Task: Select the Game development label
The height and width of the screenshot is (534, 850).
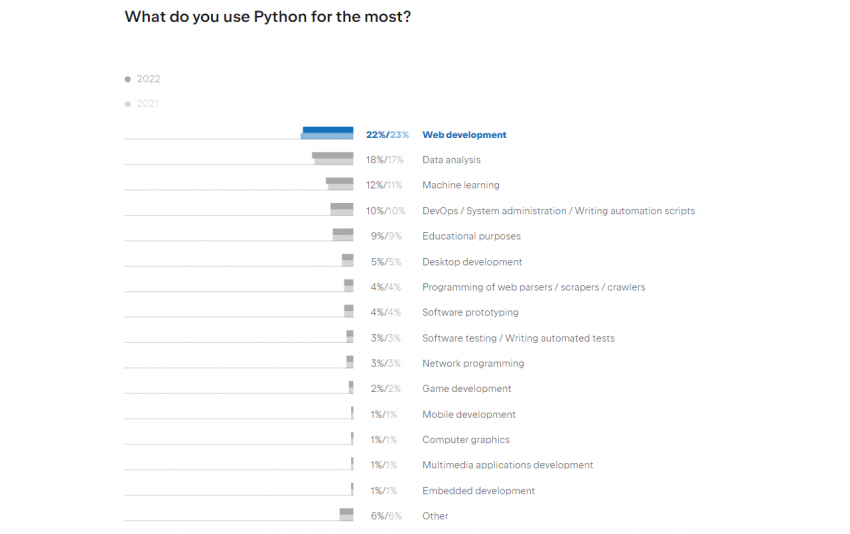Action: (466, 389)
